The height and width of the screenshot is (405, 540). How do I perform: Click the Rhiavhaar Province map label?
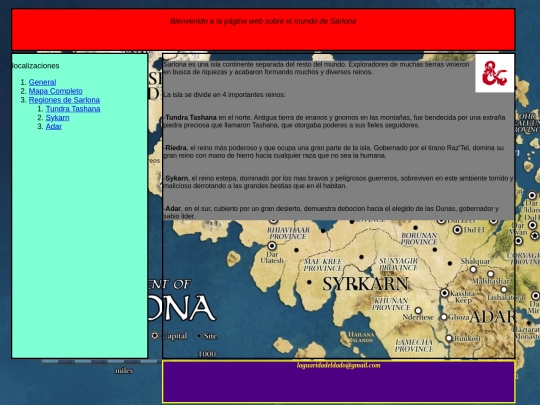pos(288,233)
